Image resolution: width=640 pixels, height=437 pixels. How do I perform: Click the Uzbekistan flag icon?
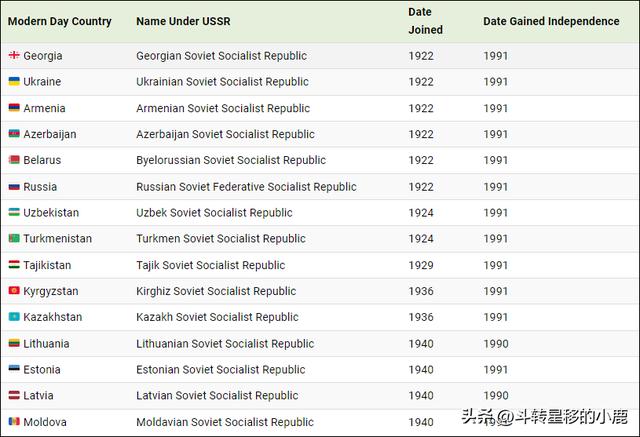click(x=14, y=212)
